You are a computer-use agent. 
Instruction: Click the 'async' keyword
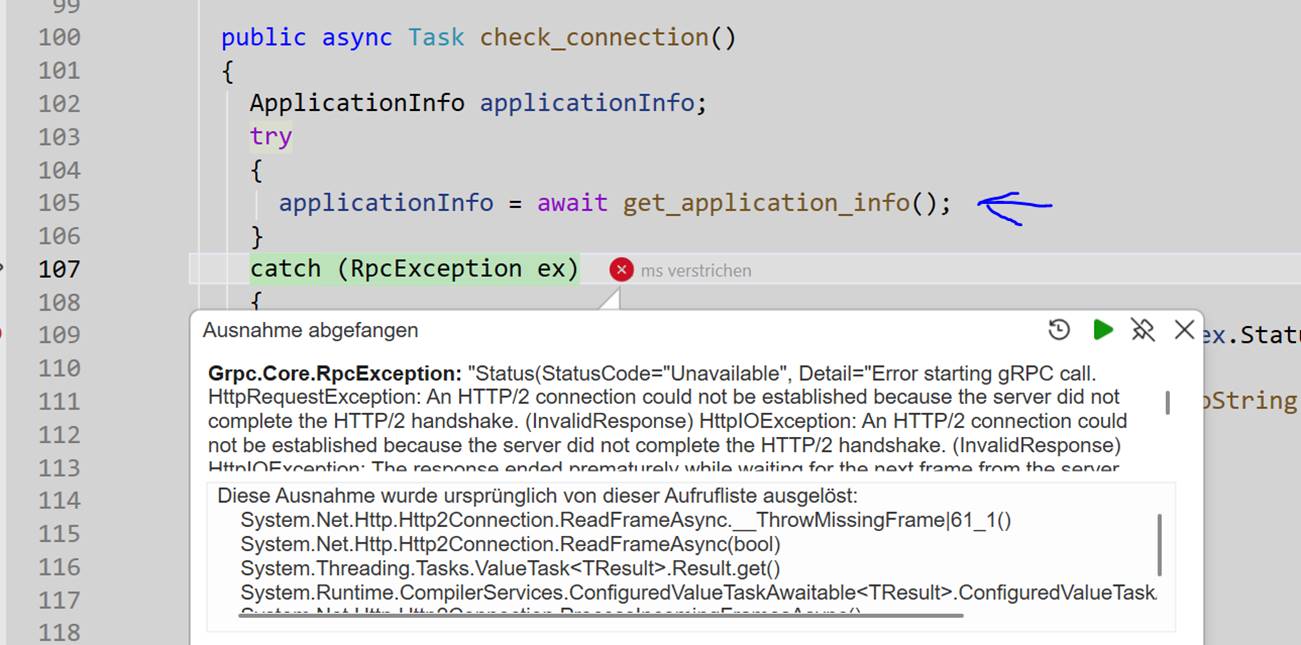pos(357,38)
